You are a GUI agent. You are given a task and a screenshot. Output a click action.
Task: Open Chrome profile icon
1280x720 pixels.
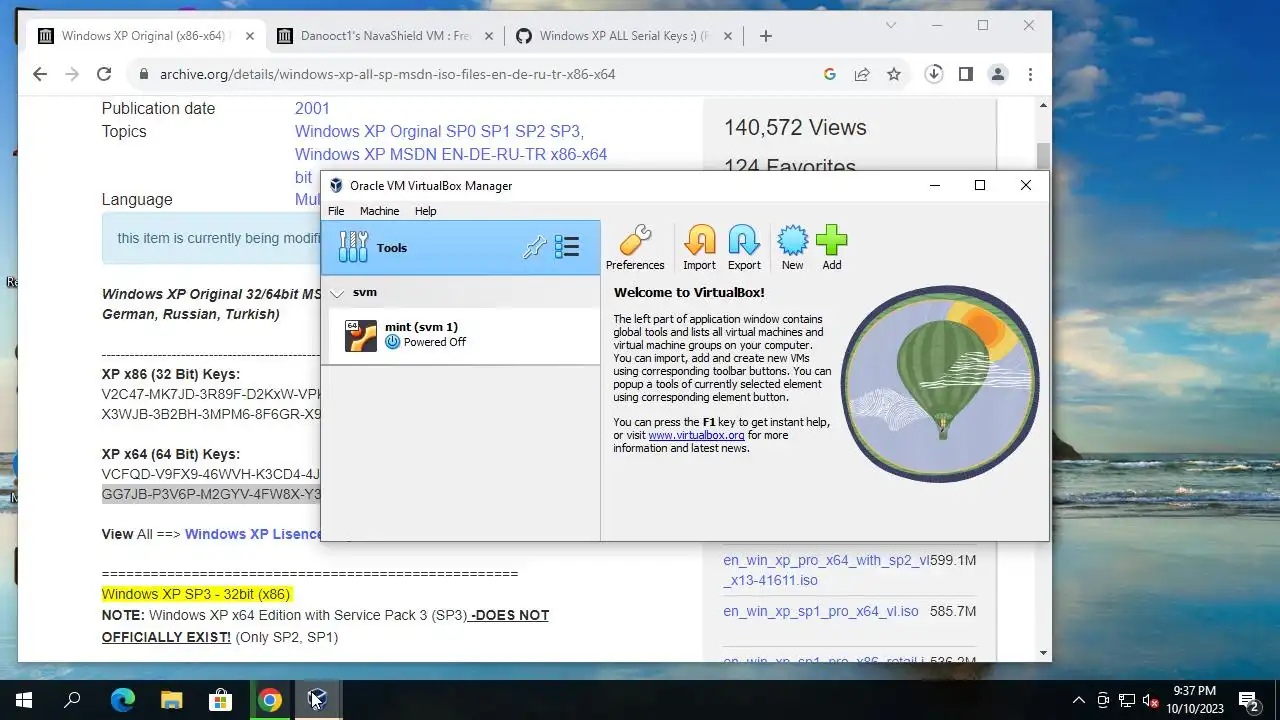point(997,74)
